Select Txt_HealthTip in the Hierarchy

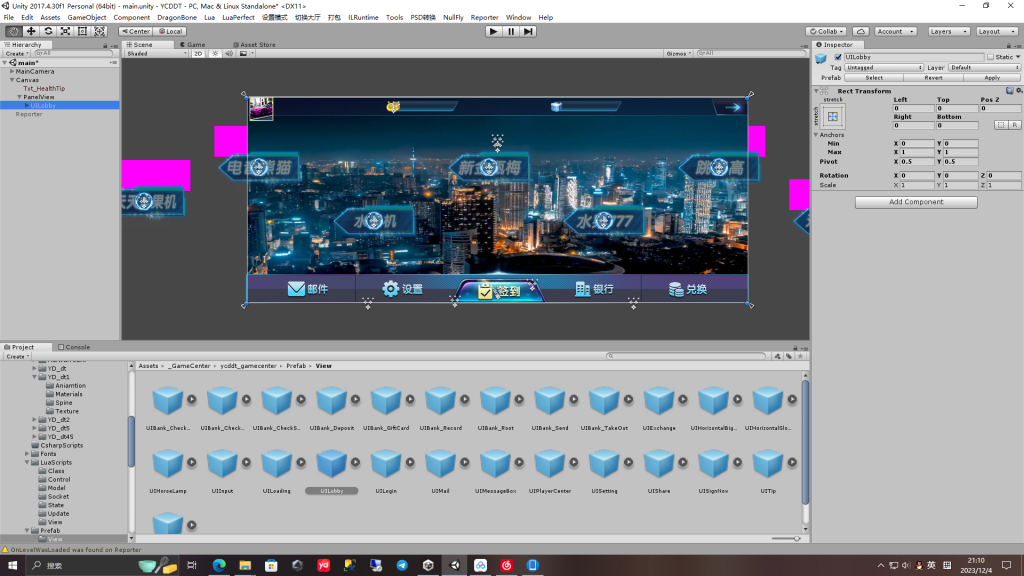tap(44, 88)
